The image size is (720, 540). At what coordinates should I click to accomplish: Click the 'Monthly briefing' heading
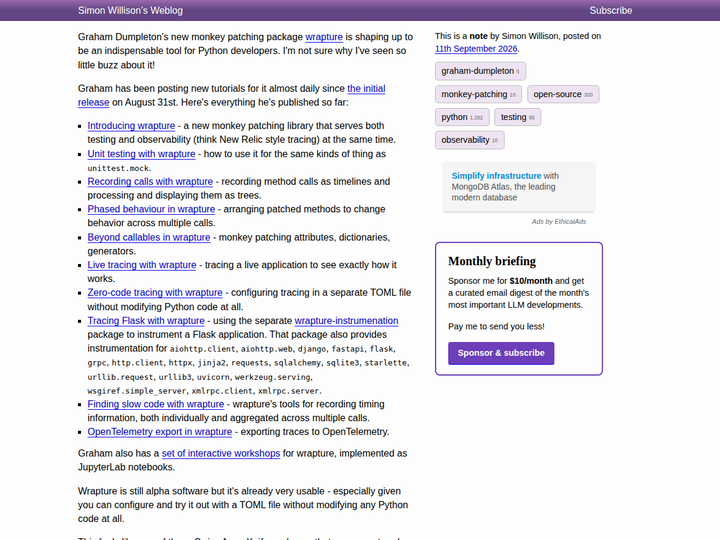tap(492, 261)
